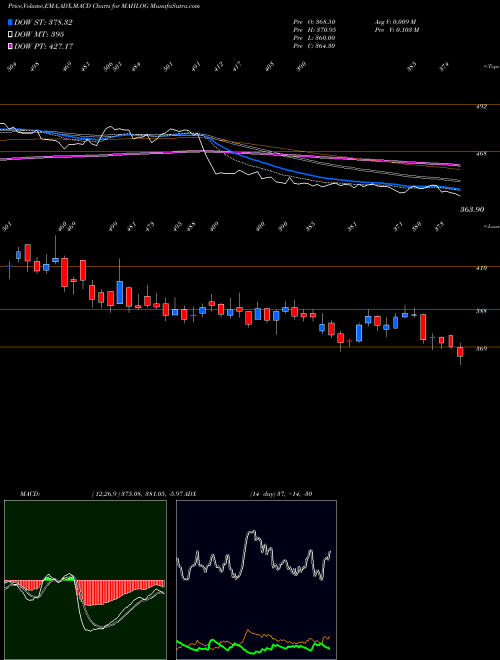This screenshot has width=500, height=660.
Task: Select the 'DOW PT: 427.17' legend text
Action: 44,46
